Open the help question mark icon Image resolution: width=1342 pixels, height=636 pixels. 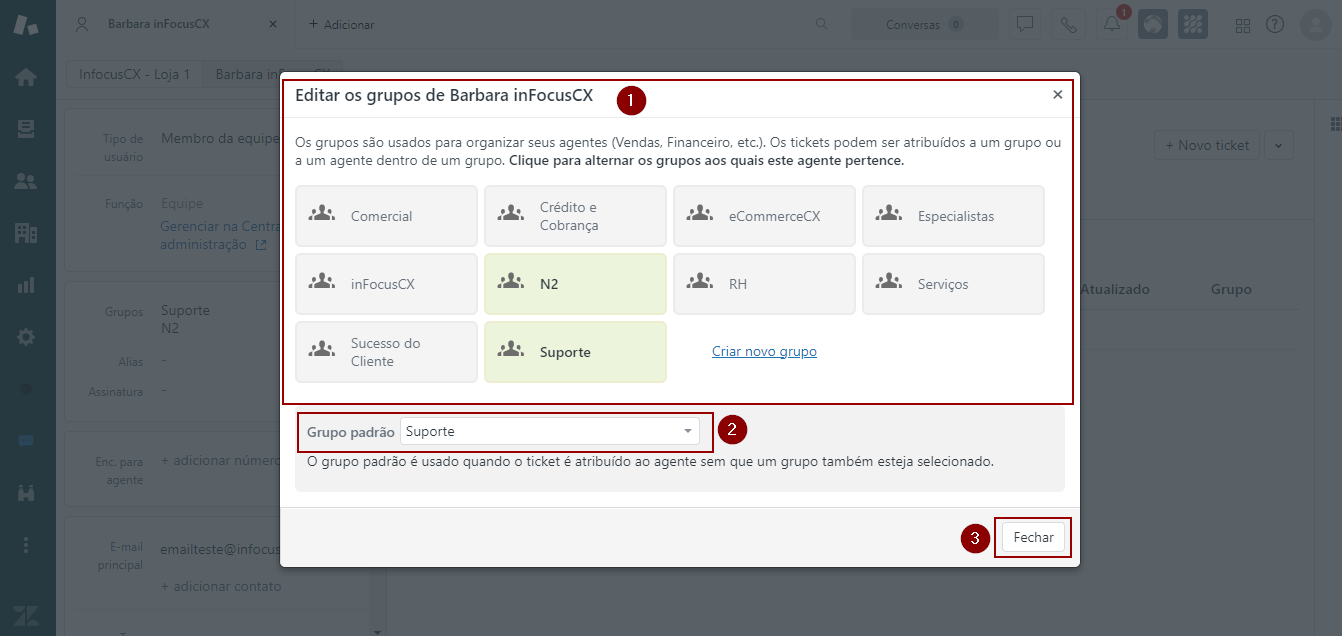1275,25
